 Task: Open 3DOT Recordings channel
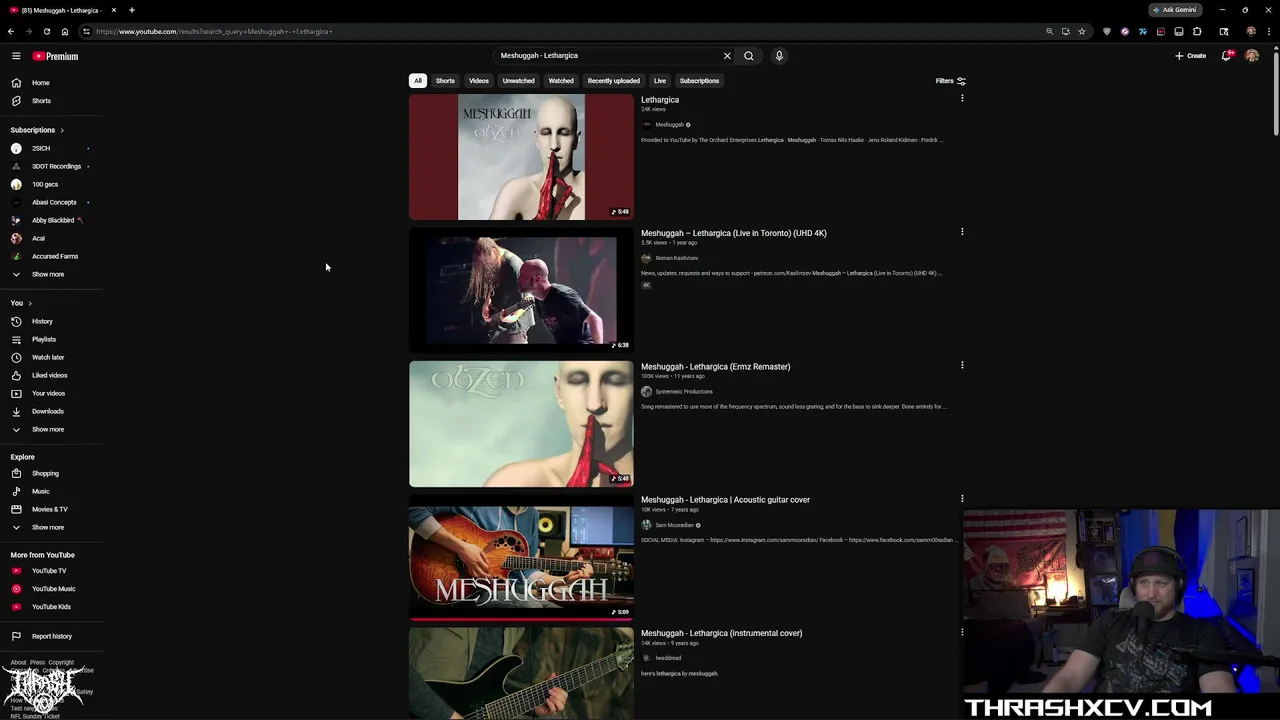click(56, 166)
